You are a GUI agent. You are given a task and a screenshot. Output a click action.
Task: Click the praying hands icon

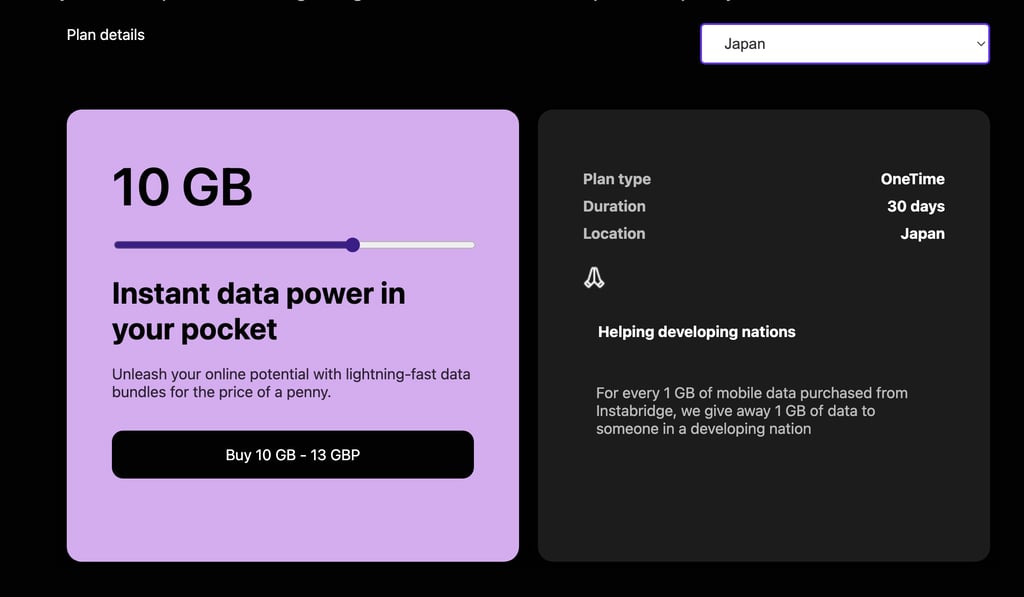[x=594, y=278]
